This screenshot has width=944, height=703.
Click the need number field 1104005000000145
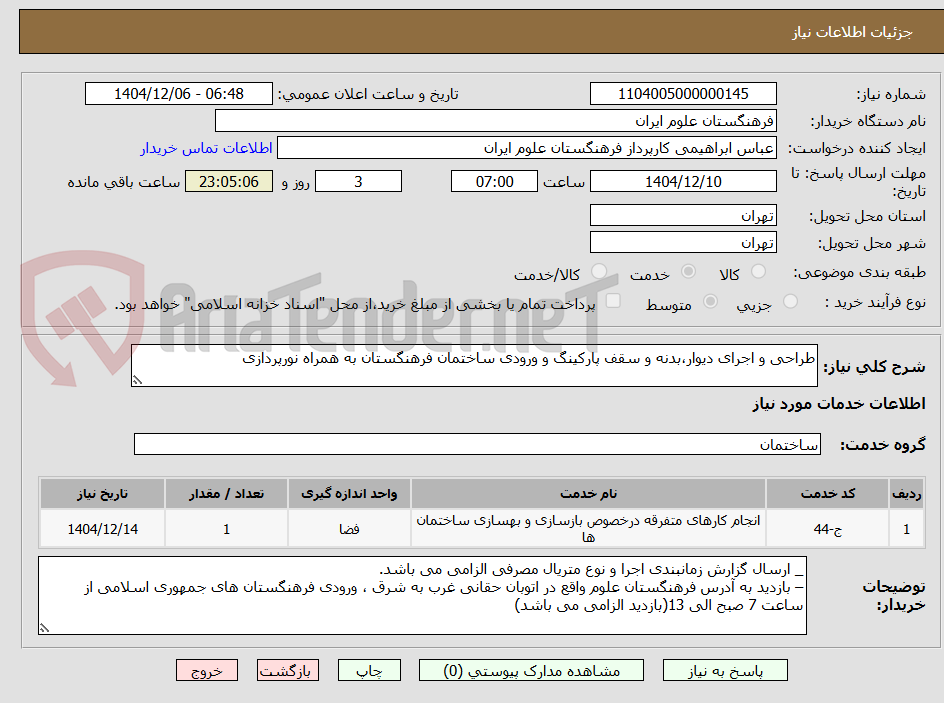(x=683, y=94)
